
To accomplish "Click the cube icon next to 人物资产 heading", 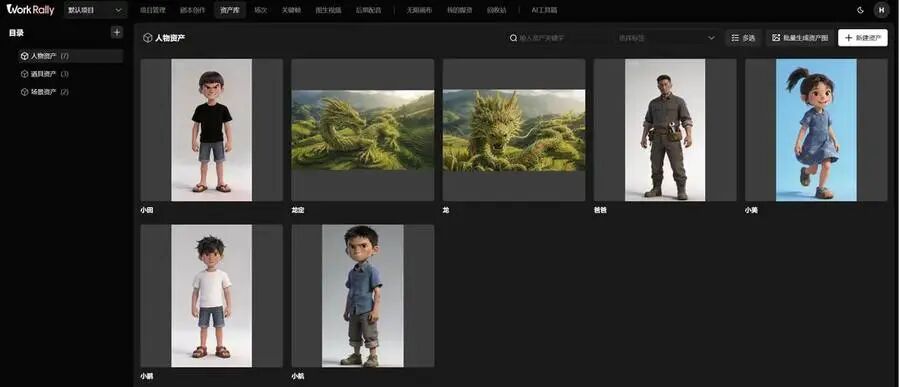I will click(x=148, y=38).
